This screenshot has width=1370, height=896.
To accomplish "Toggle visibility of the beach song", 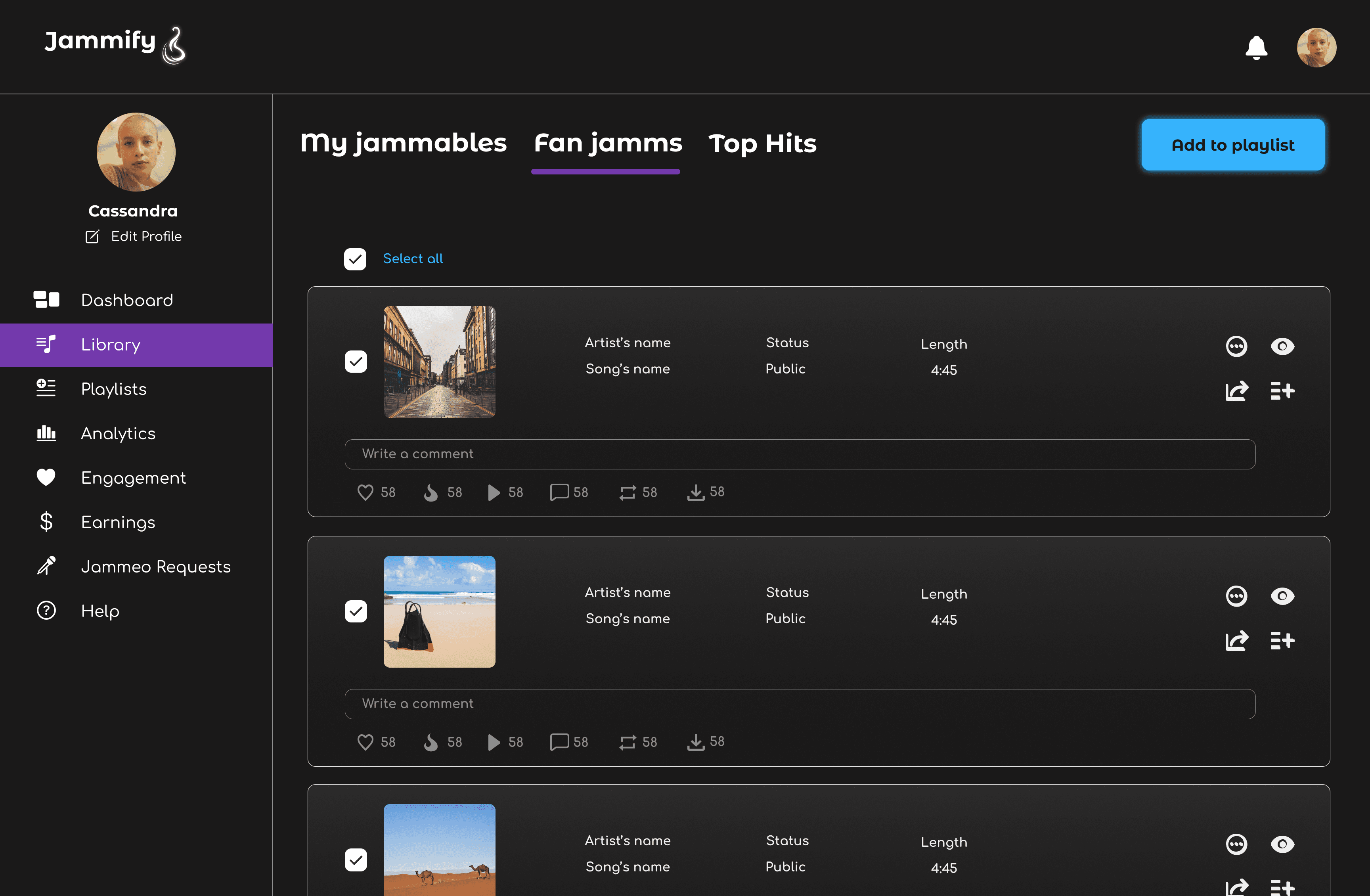I will [x=1282, y=596].
